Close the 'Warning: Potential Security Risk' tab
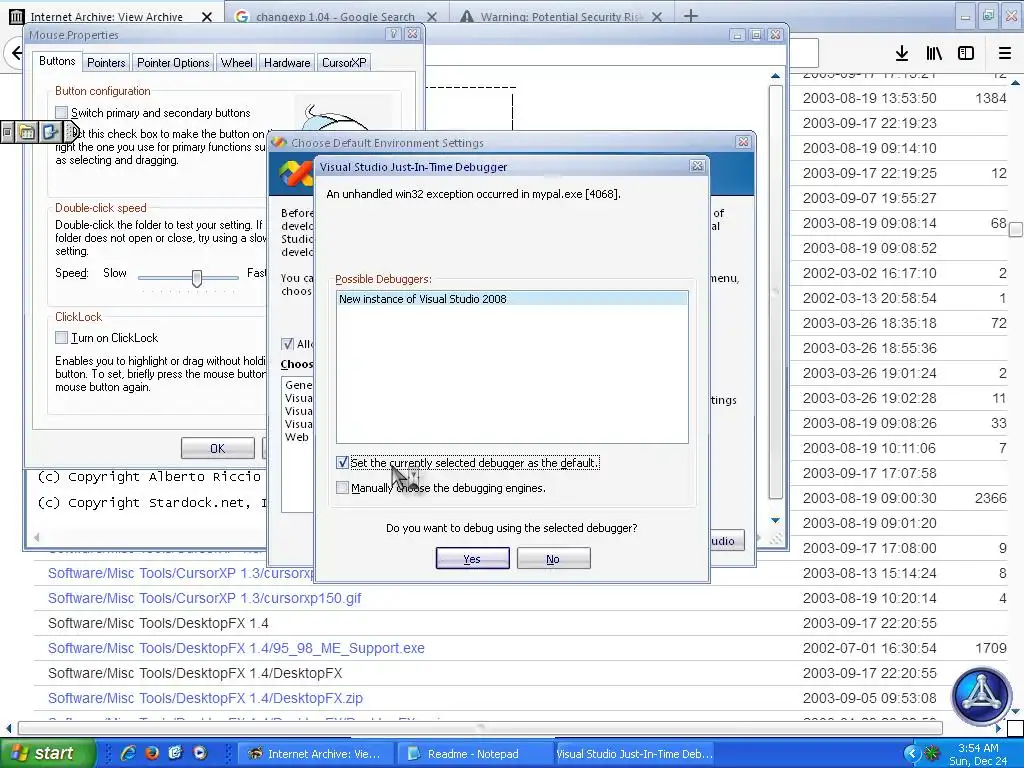 pyautogui.click(x=657, y=17)
